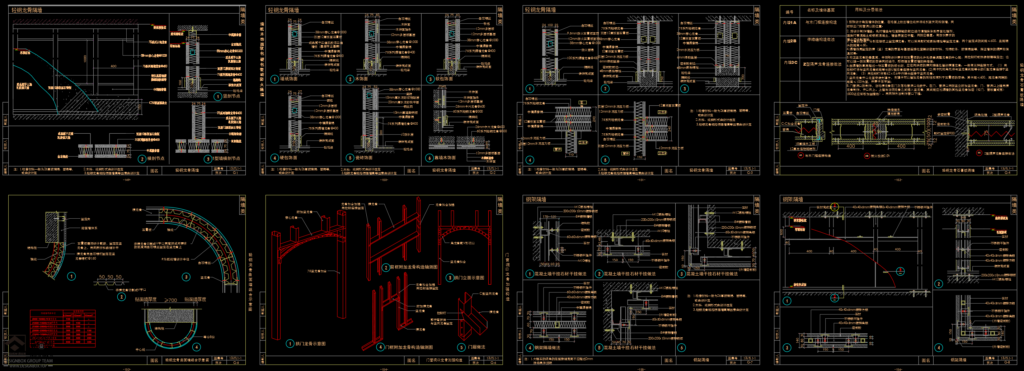Image resolution: width=1024 pixels, height=371 pixels.
Task: Click marker 2 in the teal cutaway elevation sheet
Action: coord(142,158)
